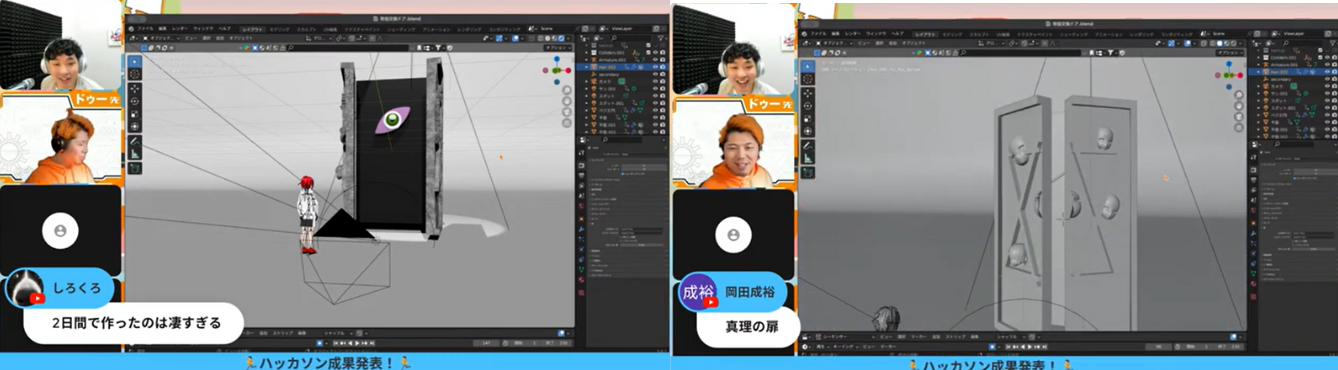The width and height of the screenshot is (1338, 370).
Task: Open the オプション dropdown in left viewport
Action: point(558,47)
